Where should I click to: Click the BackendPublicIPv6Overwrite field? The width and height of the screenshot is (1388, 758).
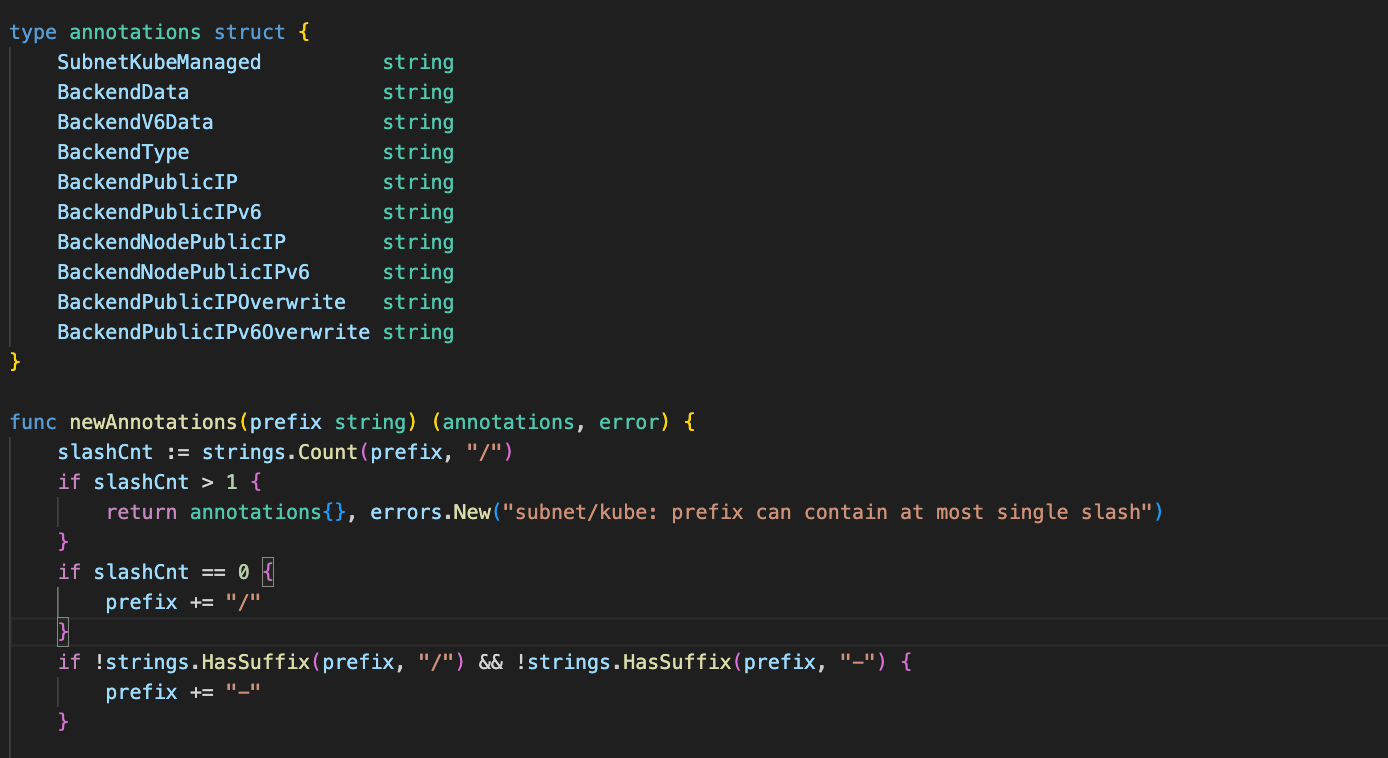coord(213,332)
